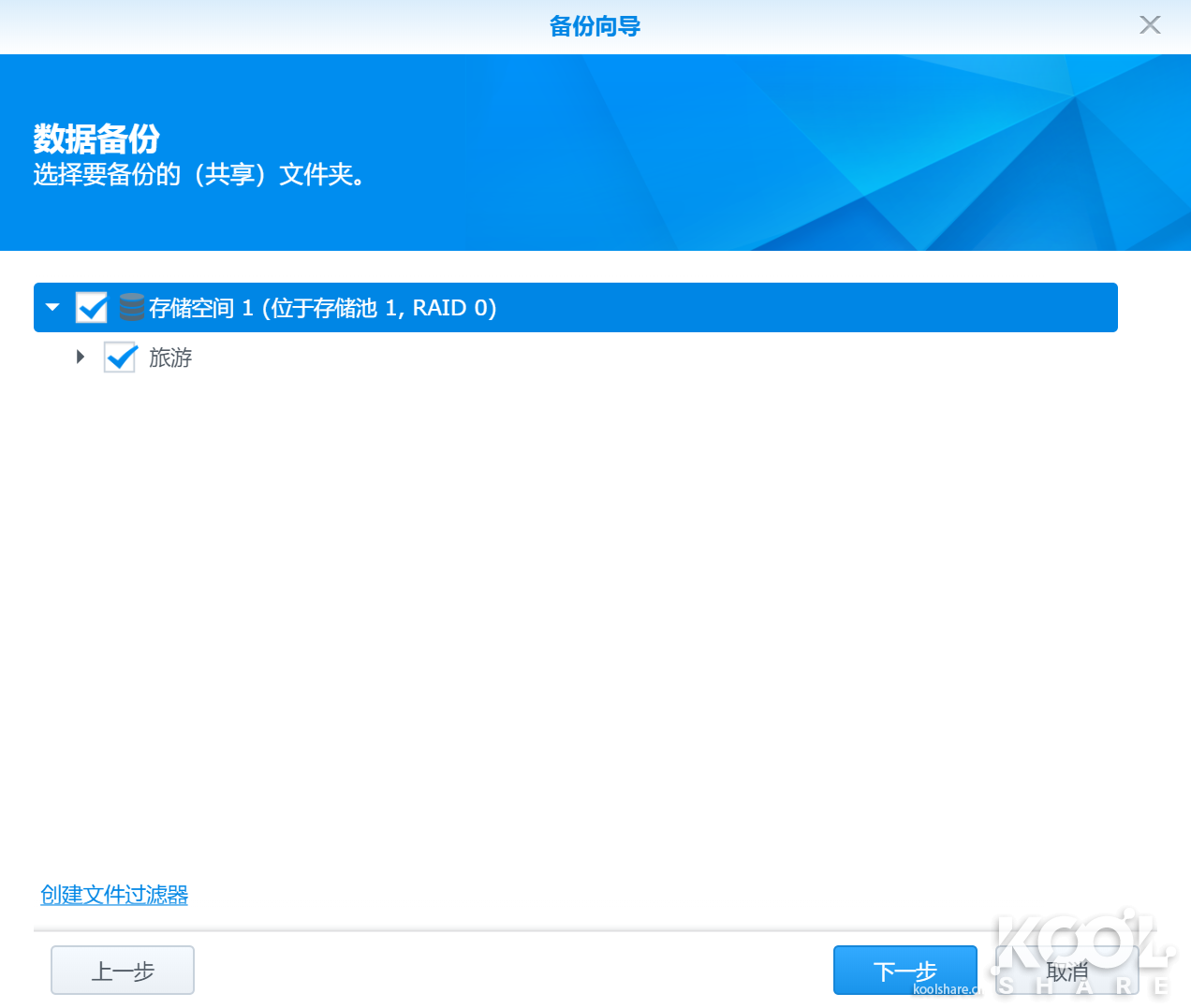Screen dimensions: 1191x1008
Task: Close the backup wizard window
Action: click(1150, 25)
